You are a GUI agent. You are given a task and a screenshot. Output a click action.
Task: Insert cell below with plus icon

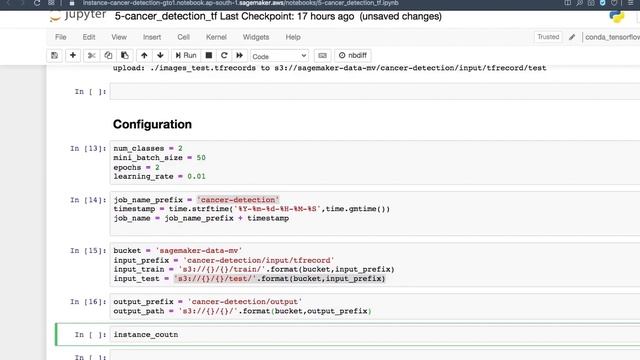[x=73, y=56]
